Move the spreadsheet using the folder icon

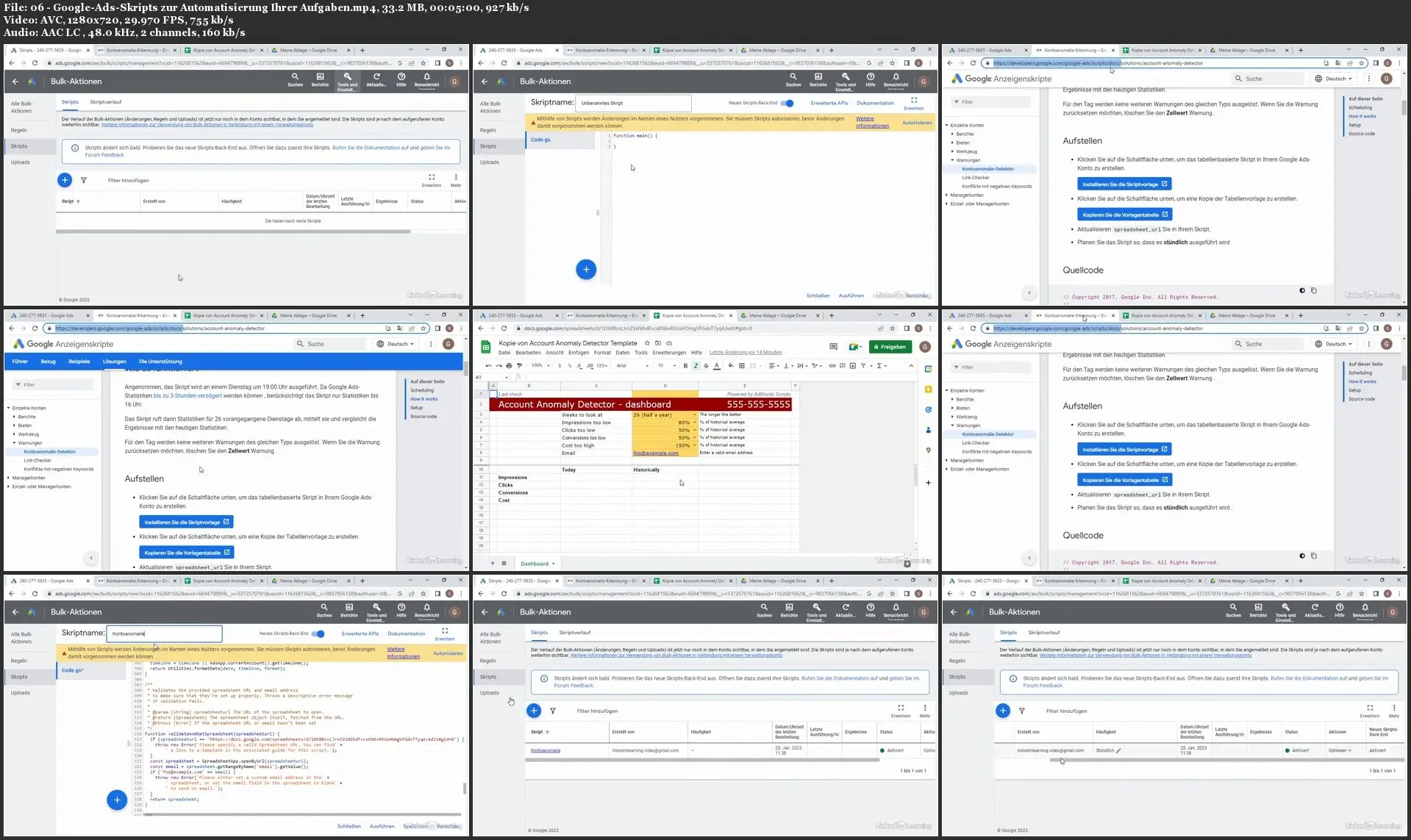[x=658, y=343]
